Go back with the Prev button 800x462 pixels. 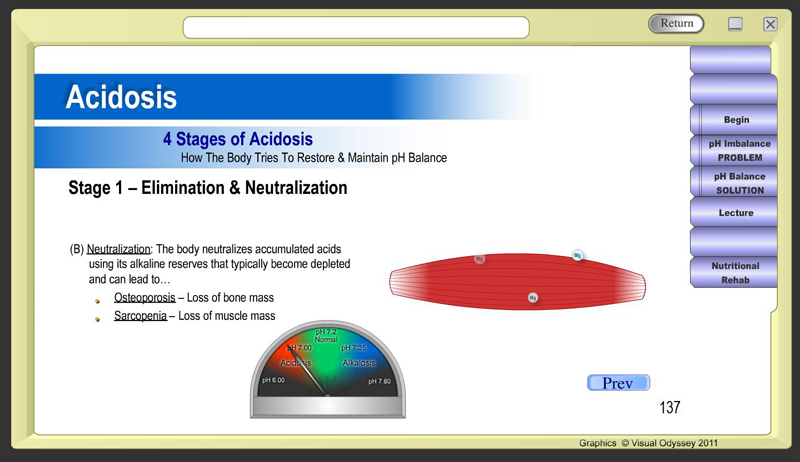click(617, 383)
